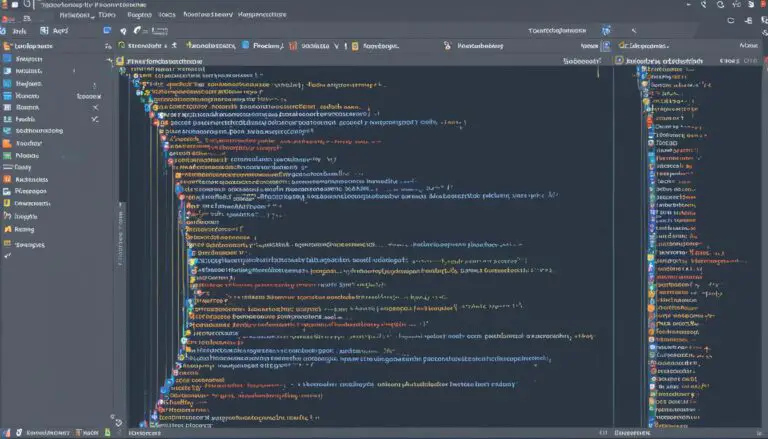Image resolution: width=768 pixels, height=439 pixels.
Task: Click the red bars icon in the tab row
Action: pyautogui.click(x=293, y=46)
